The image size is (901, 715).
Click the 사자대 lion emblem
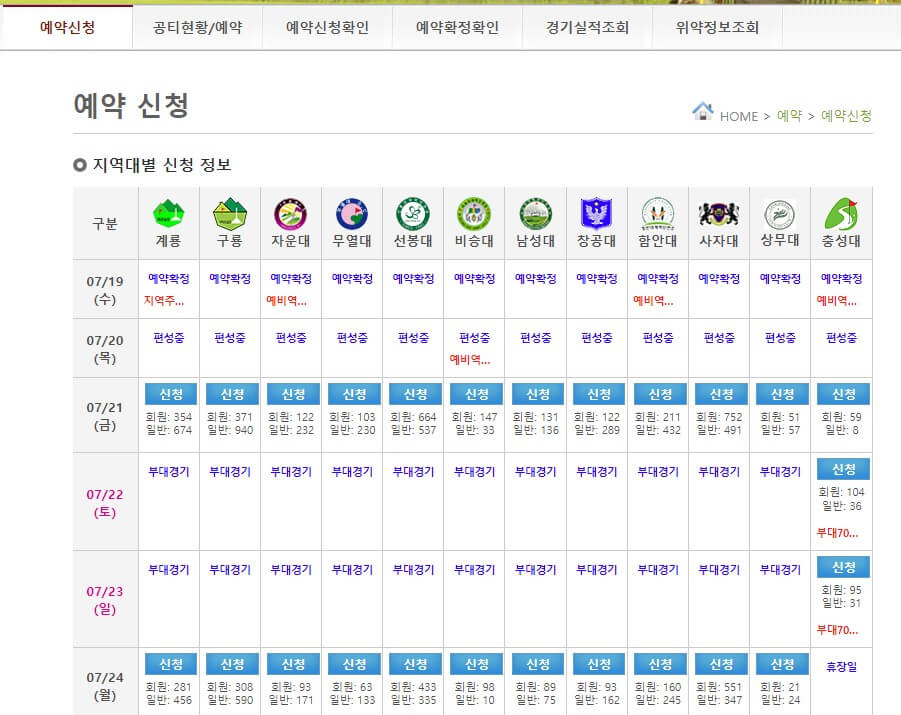[719, 211]
